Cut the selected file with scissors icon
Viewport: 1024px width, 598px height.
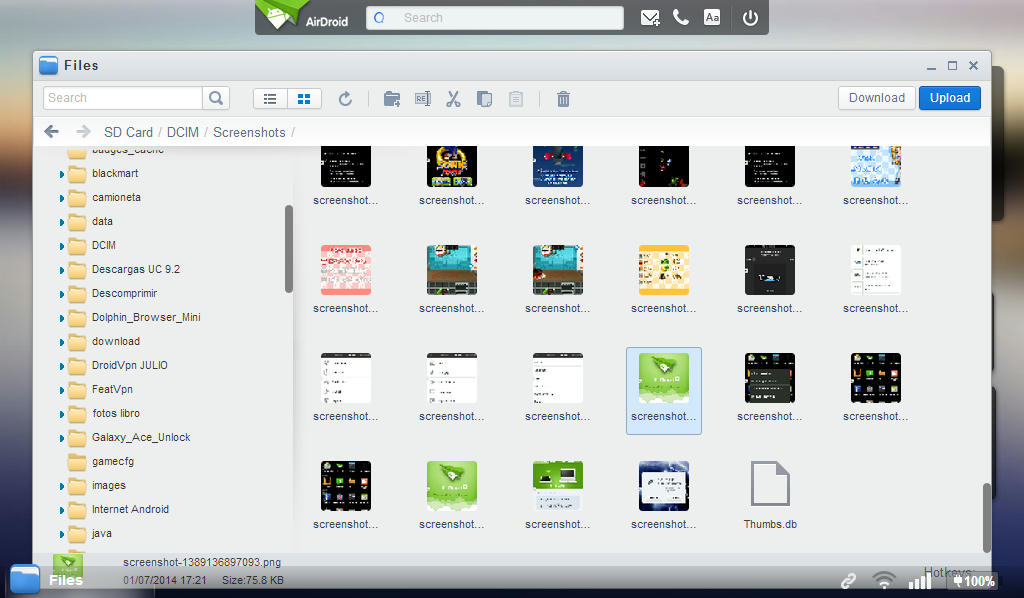pyautogui.click(x=453, y=98)
